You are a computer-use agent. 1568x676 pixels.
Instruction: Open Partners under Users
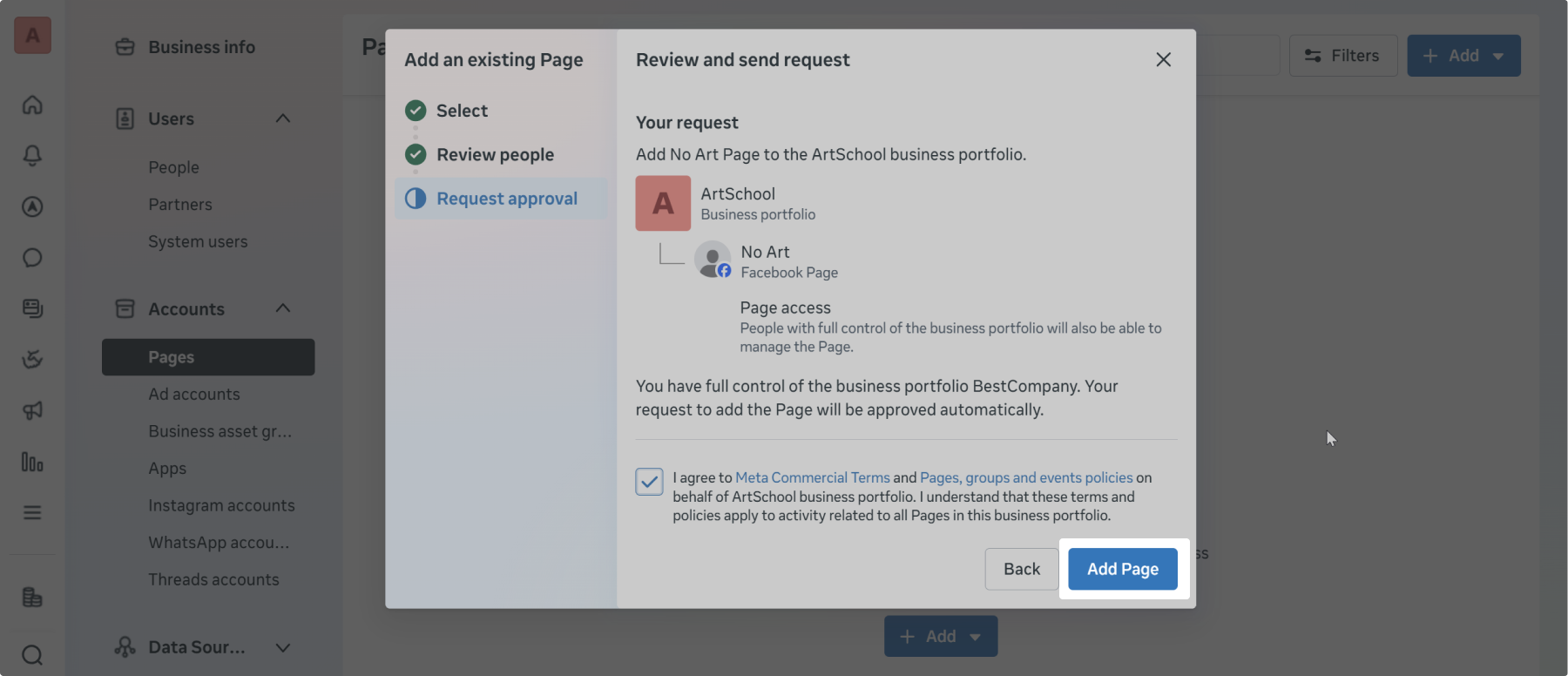[x=180, y=205]
